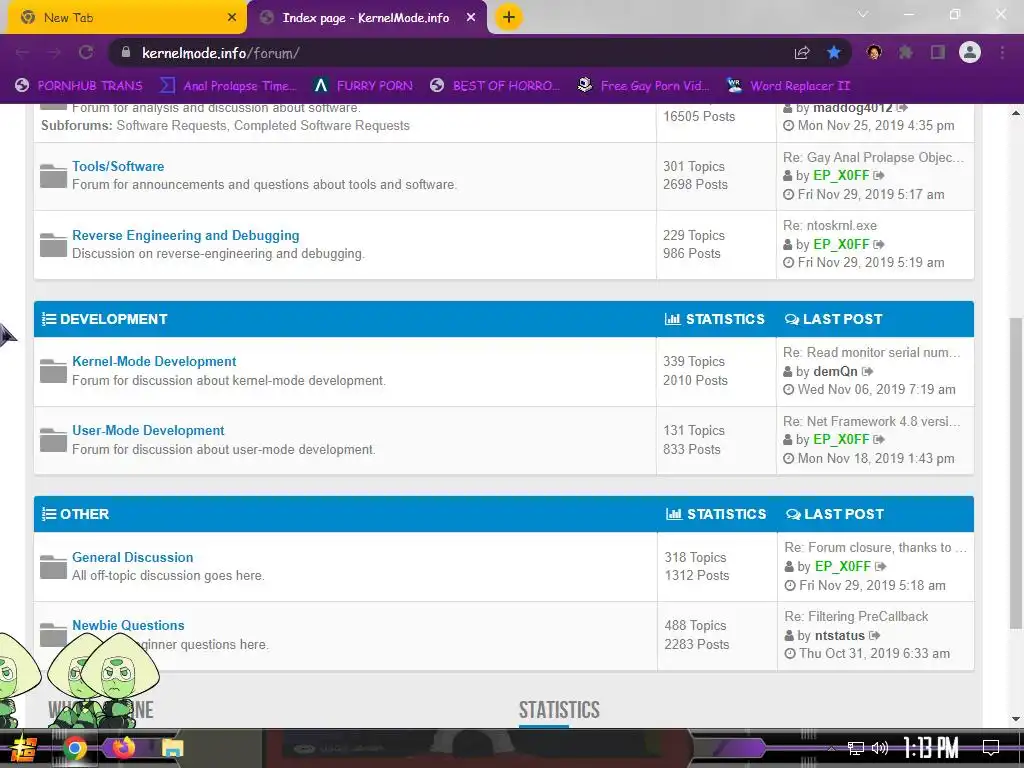Open the Newbie Questions forum
The image size is (1024, 768).
[x=128, y=625]
